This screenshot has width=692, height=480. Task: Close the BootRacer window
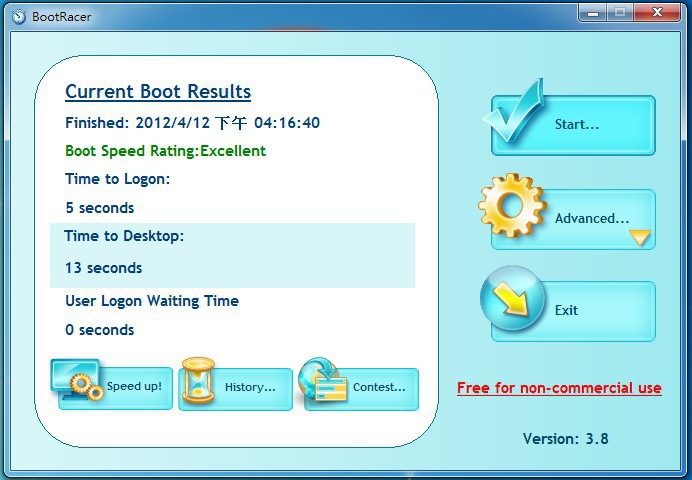click(657, 13)
